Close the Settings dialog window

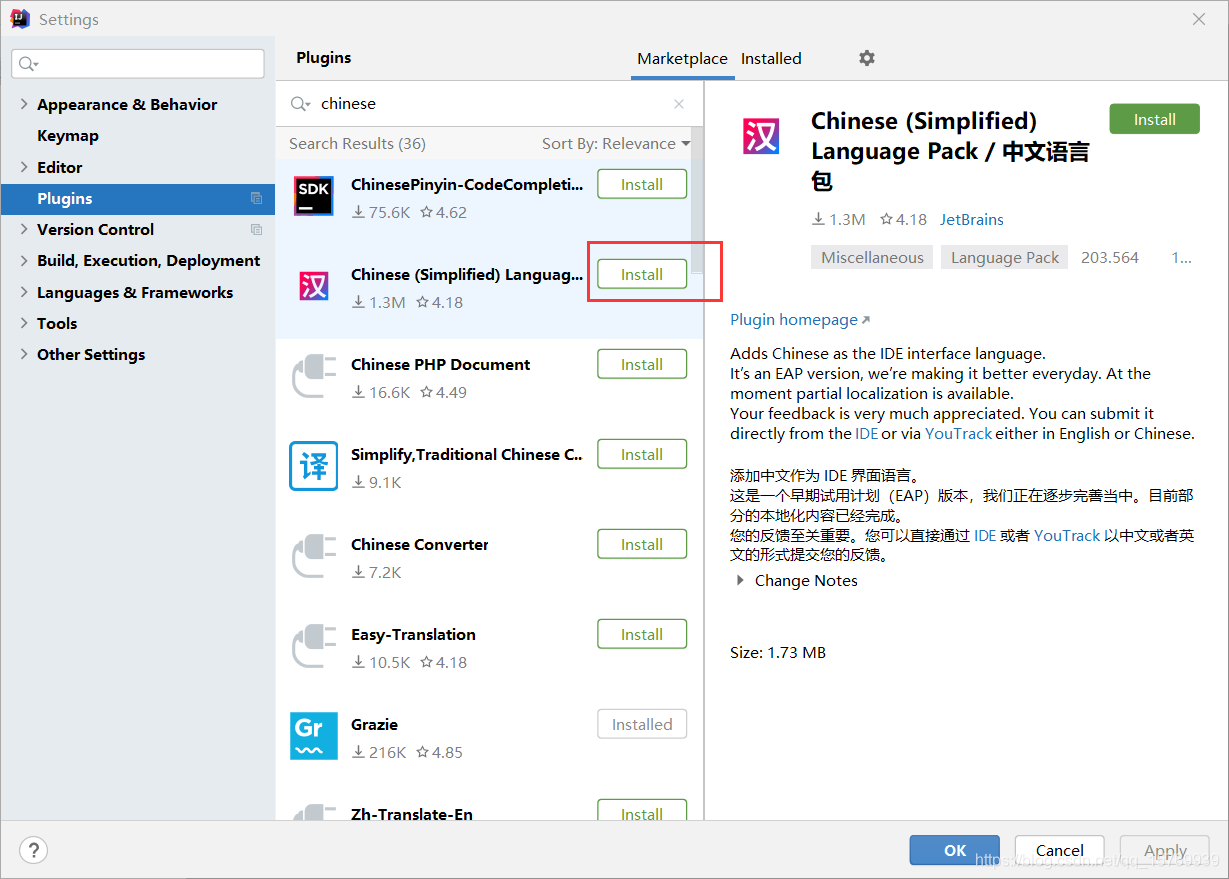(x=1199, y=18)
